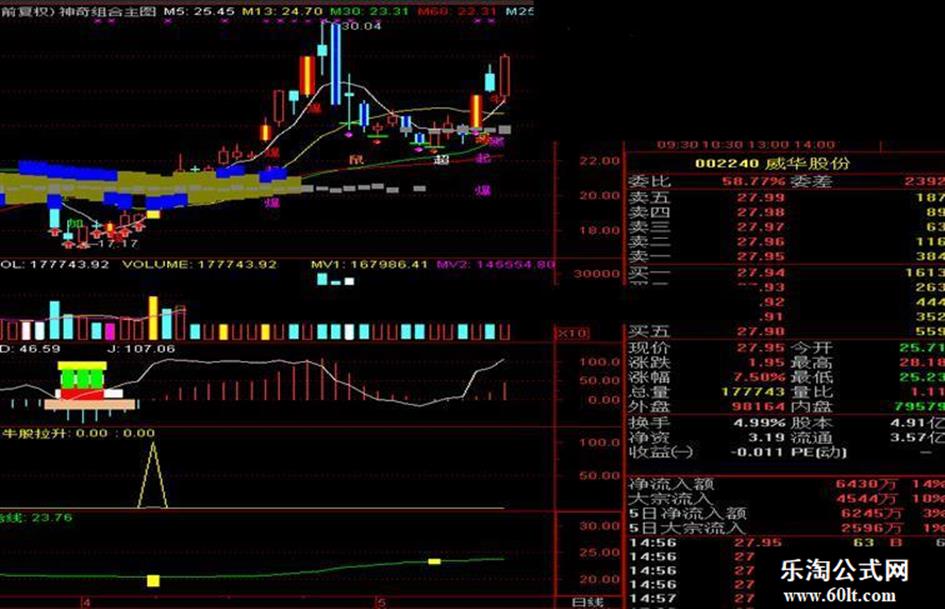The image size is (945, 609).
Task: Click the month 5 date axis marker
Action: (x=380, y=602)
